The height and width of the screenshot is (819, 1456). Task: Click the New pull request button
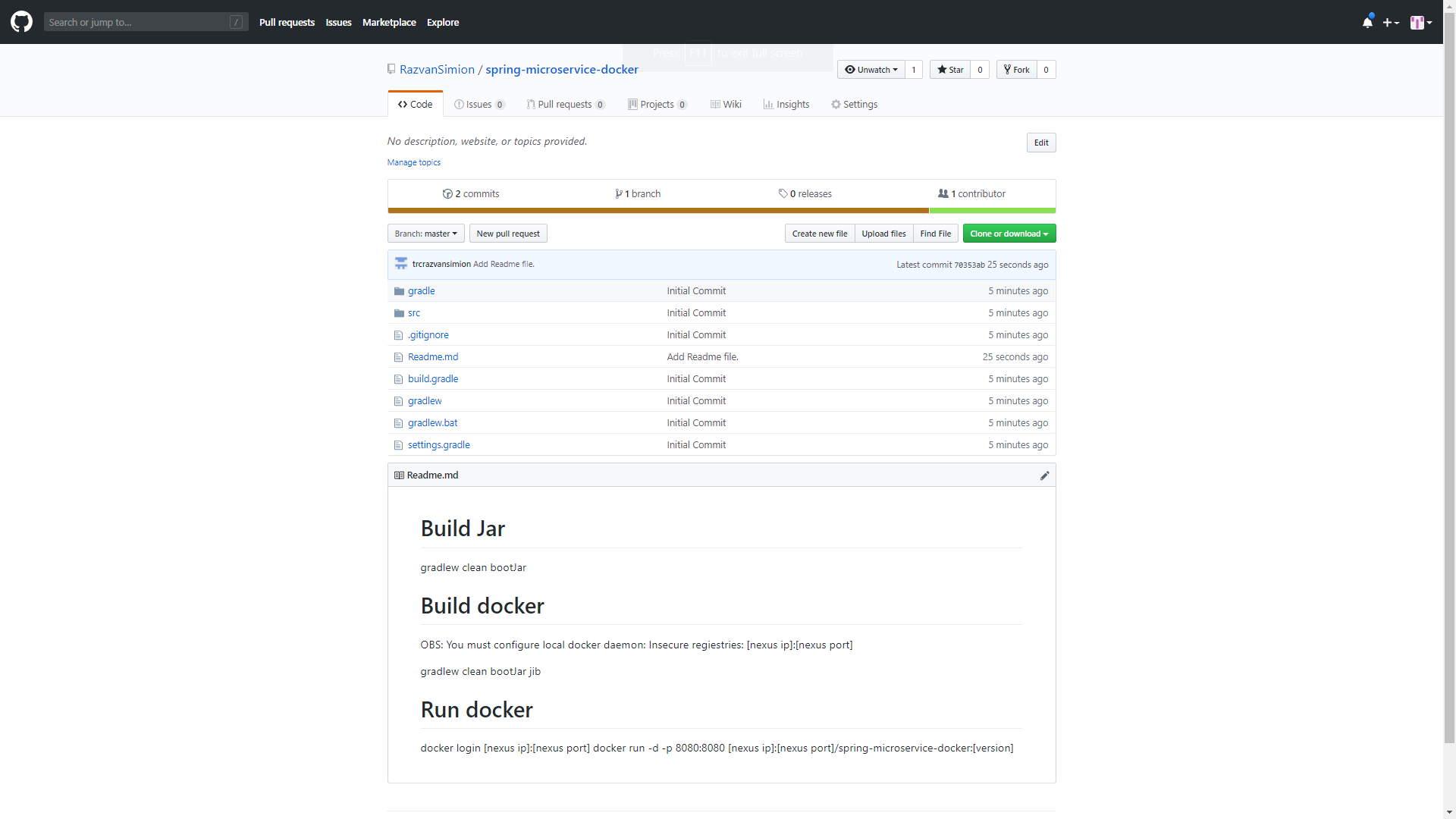click(508, 234)
